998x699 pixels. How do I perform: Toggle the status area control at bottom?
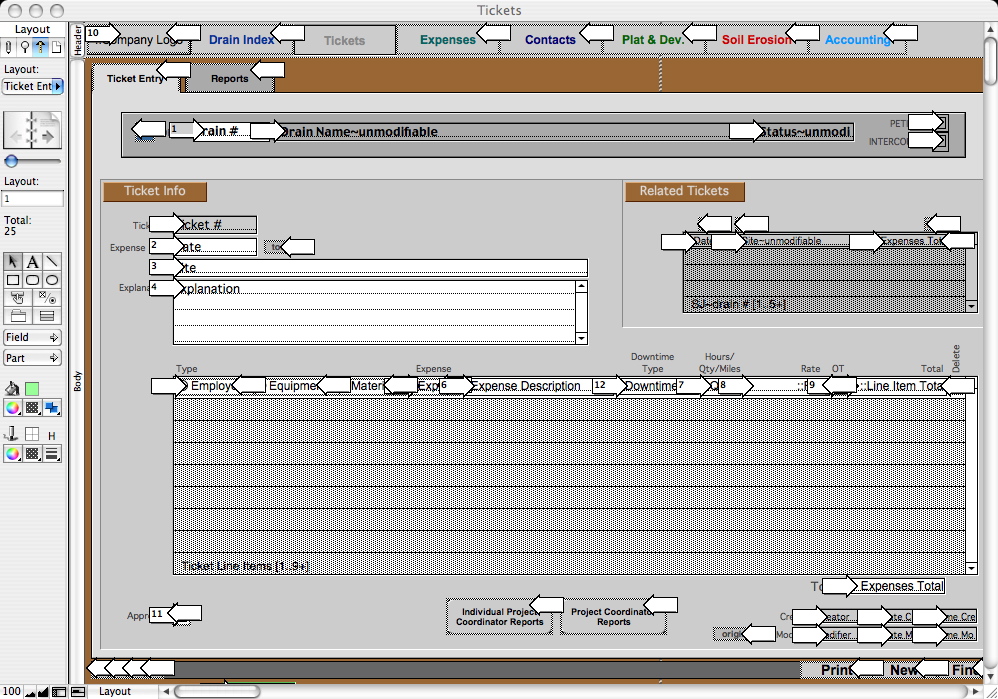pyautogui.click(x=60, y=691)
